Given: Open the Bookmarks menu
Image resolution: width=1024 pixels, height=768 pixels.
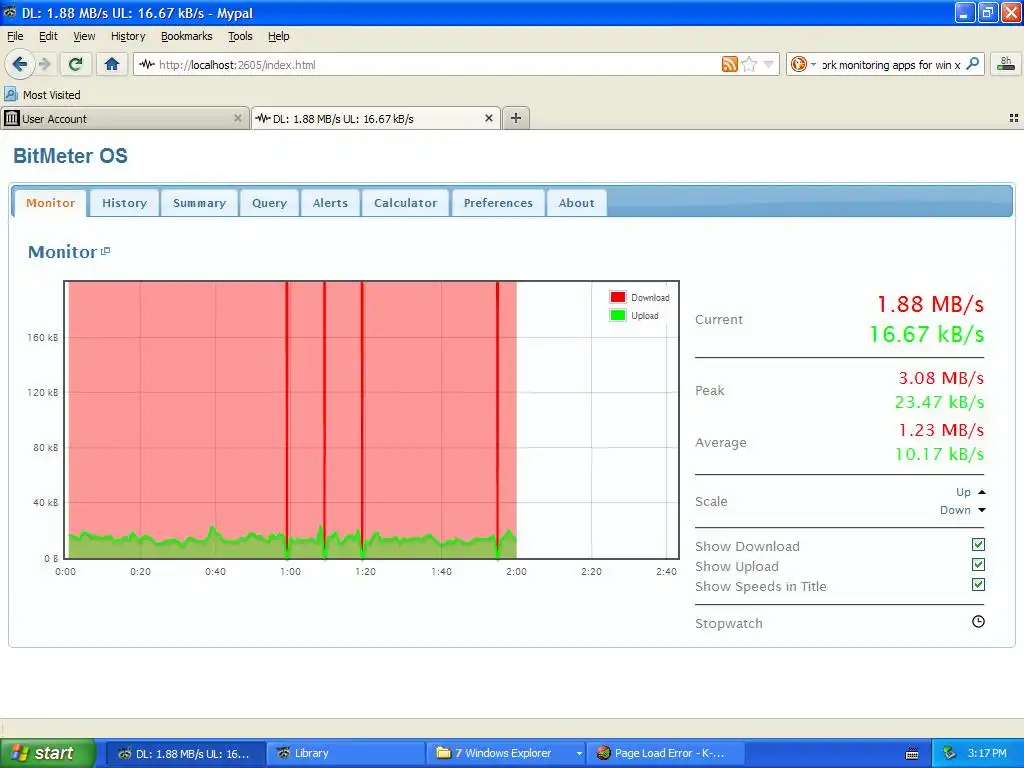Looking at the screenshot, I should point(187,36).
